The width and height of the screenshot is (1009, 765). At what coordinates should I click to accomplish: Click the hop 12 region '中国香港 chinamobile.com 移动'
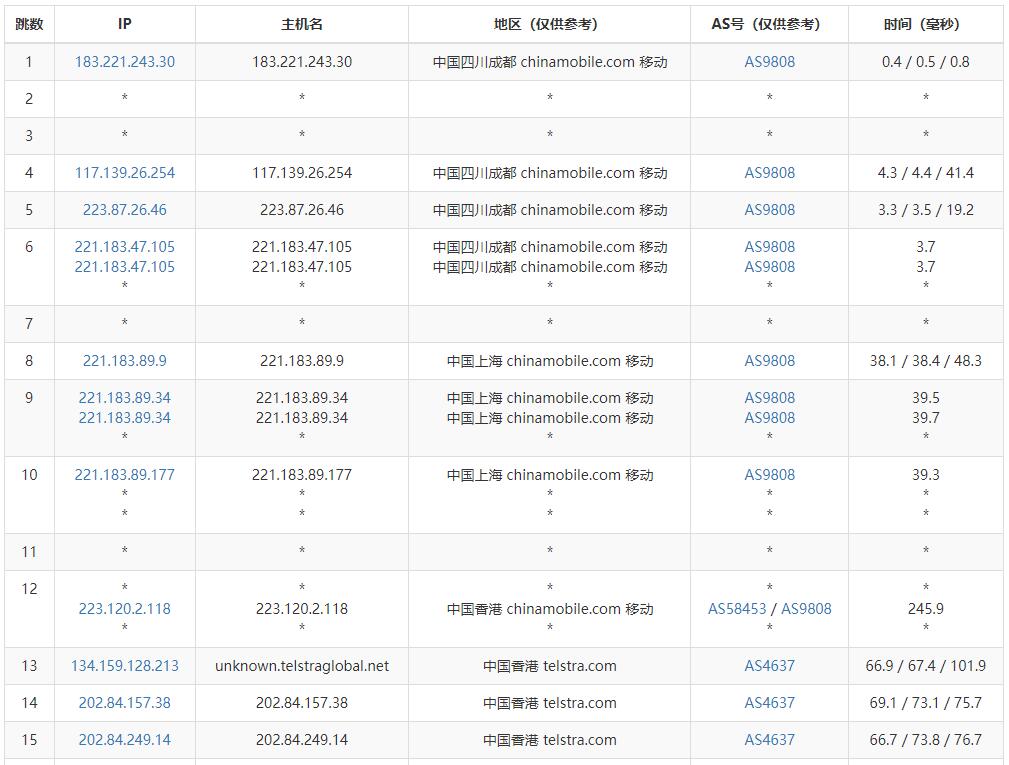(550, 609)
